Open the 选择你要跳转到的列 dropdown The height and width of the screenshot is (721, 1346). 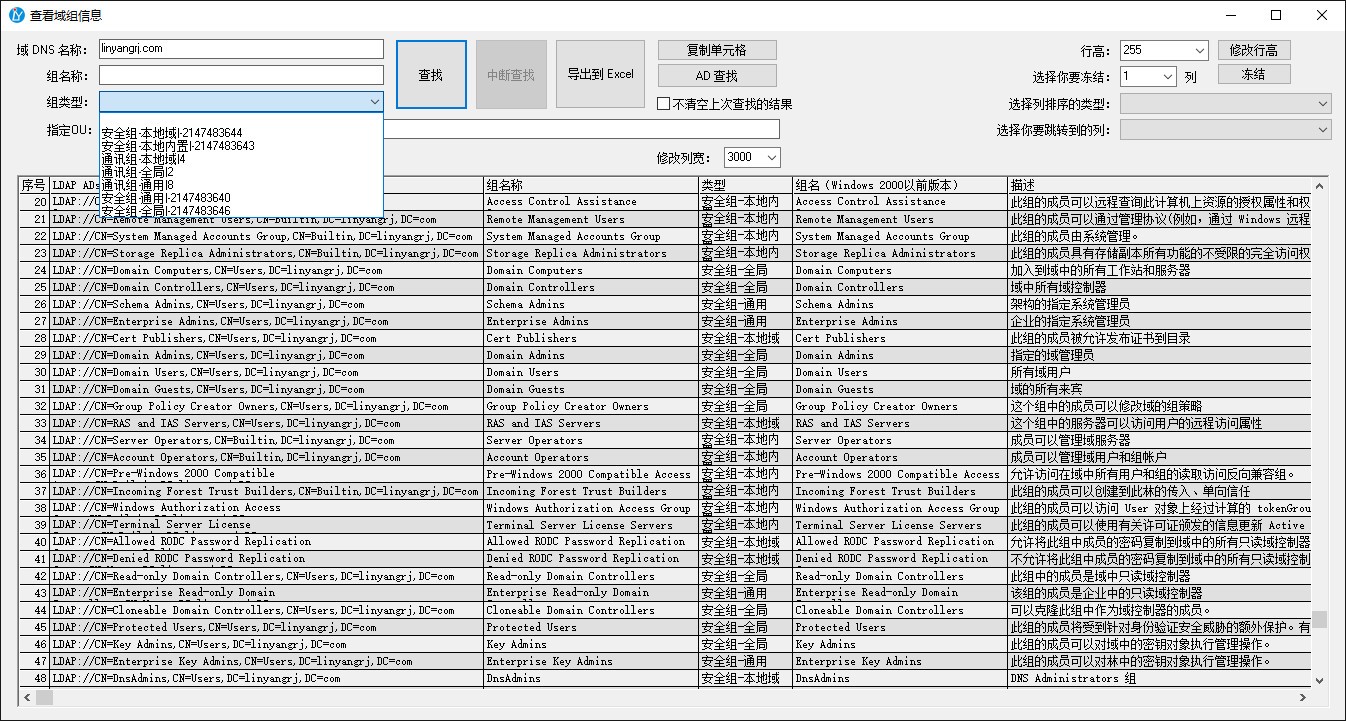point(1225,130)
